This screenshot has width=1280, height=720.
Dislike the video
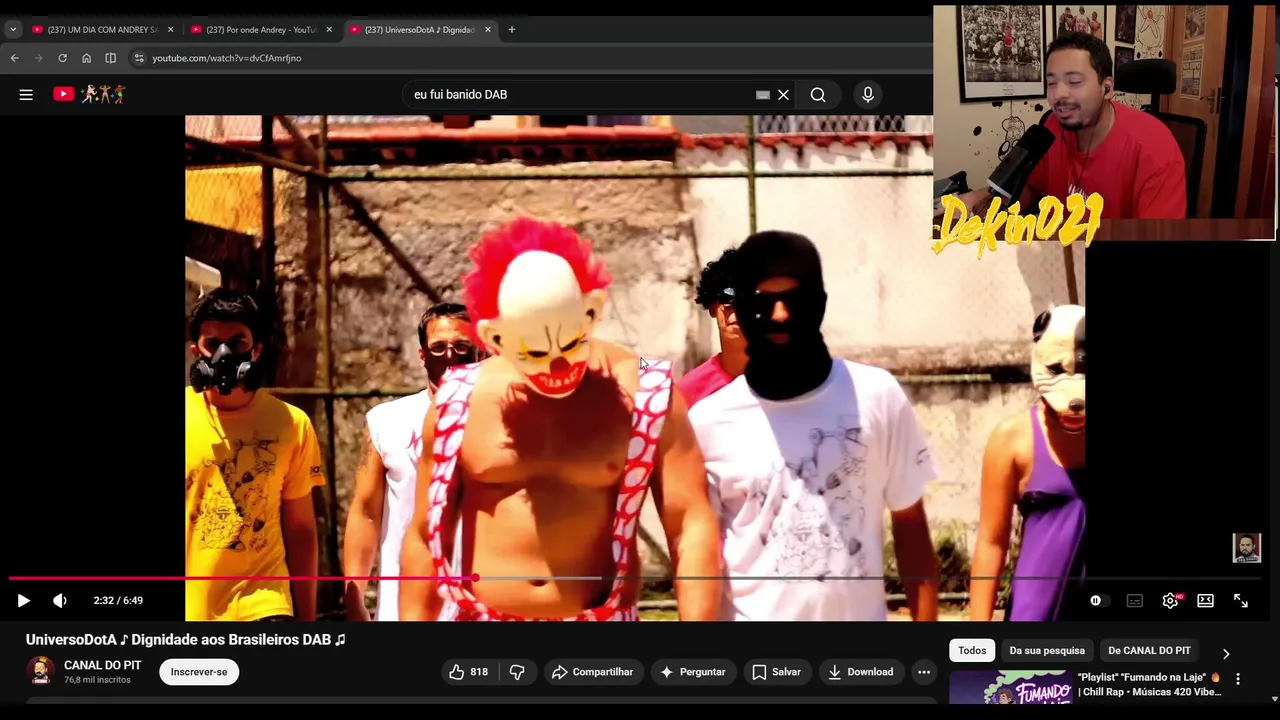(517, 672)
